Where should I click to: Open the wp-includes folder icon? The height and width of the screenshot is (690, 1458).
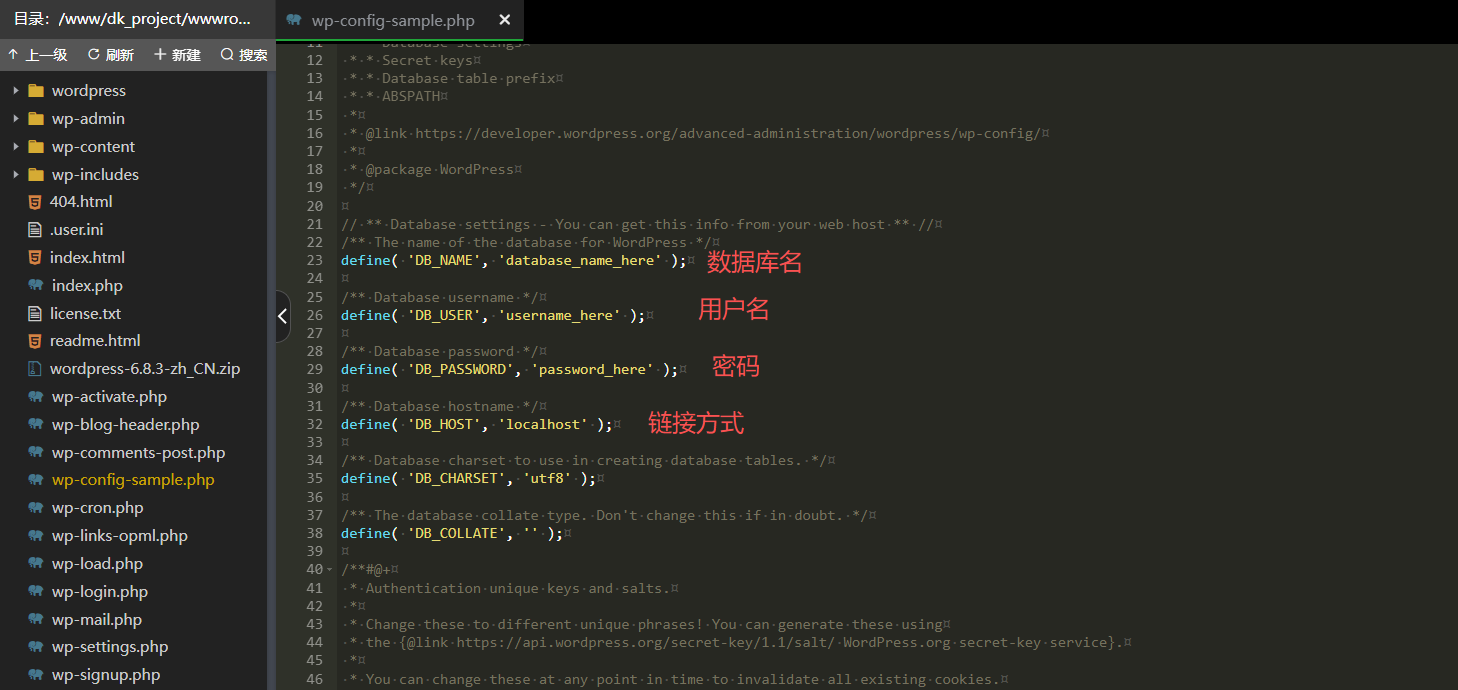pos(36,175)
